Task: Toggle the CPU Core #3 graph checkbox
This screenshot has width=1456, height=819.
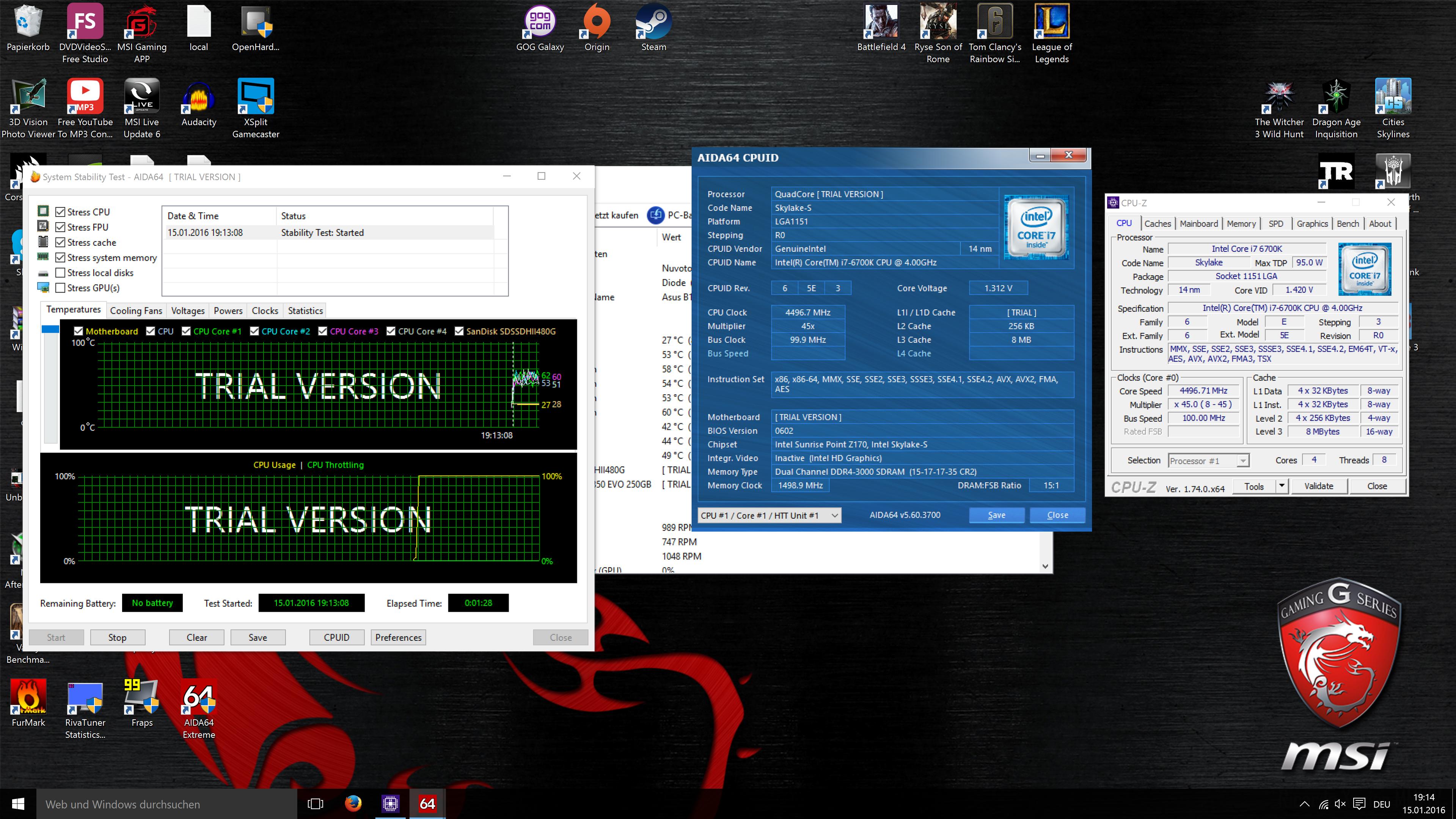Action: tap(323, 331)
